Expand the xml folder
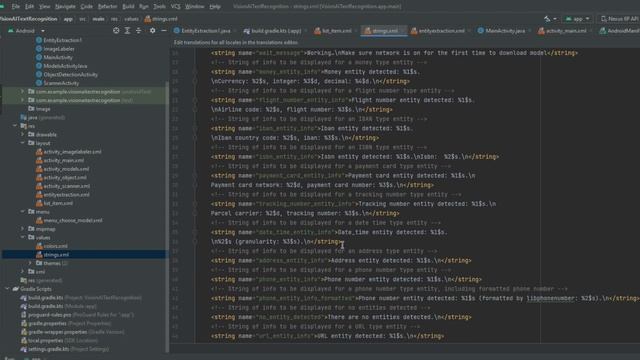The width and height of the screenshot is (640, 360). click(23, 271)
